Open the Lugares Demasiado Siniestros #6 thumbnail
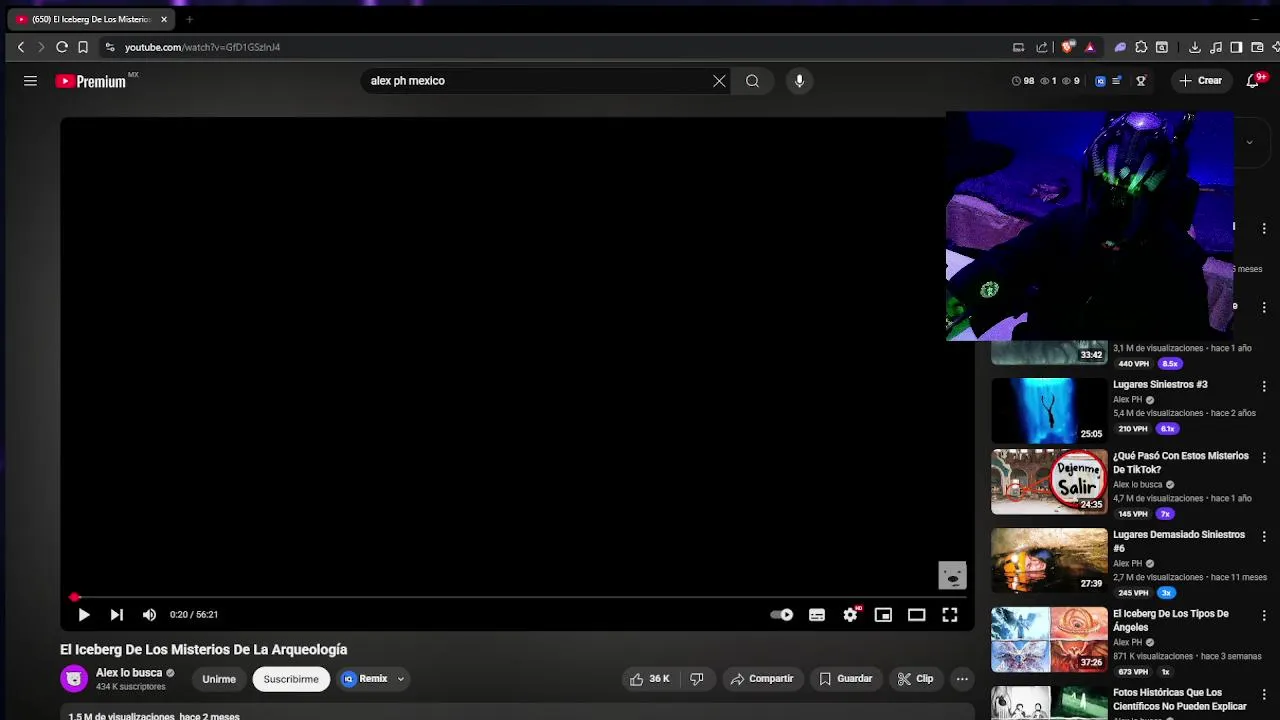This screenshot has width=1280, height=720. [1049, 561]
